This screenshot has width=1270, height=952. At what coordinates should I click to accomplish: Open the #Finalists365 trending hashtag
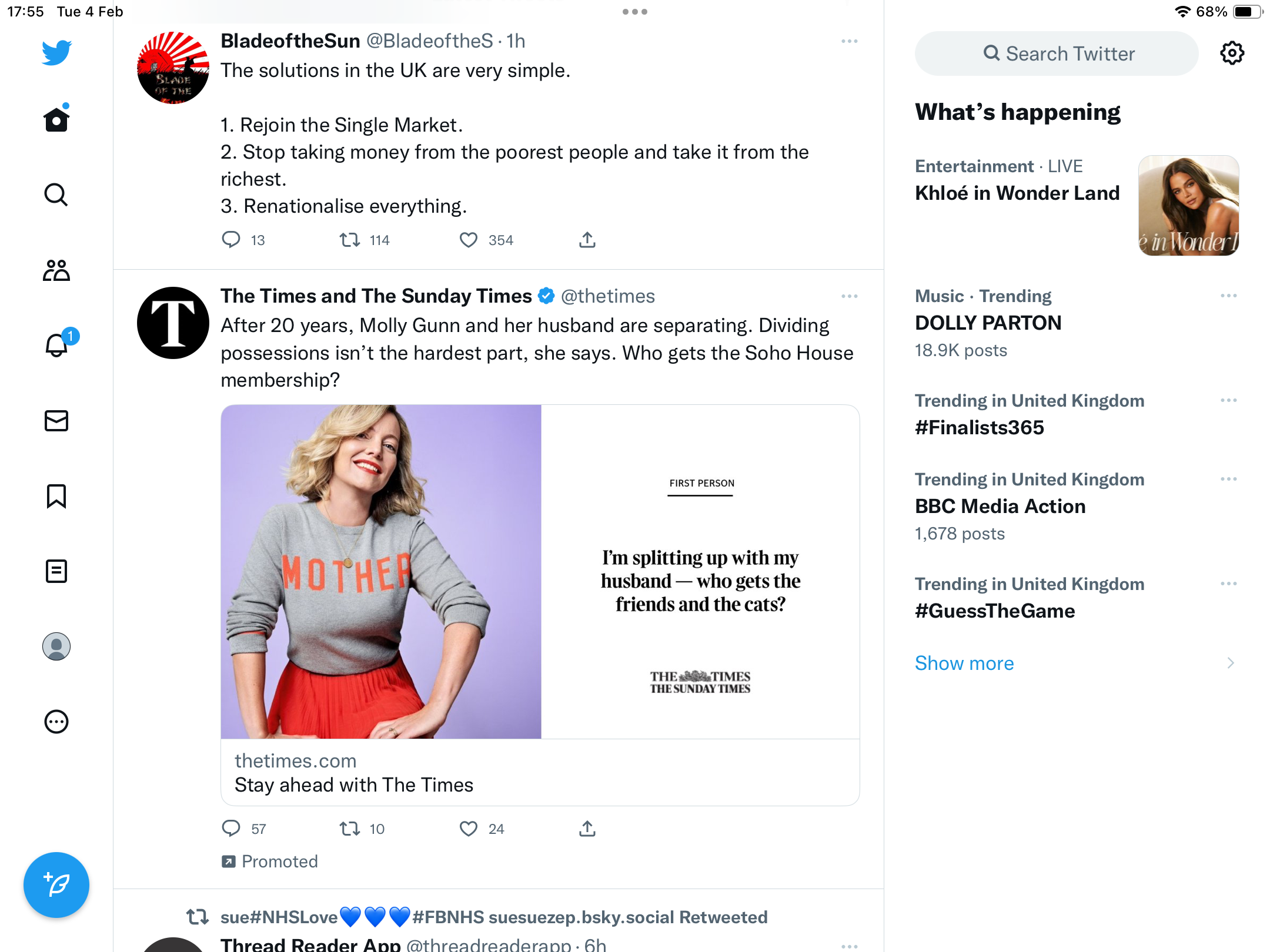coord(980,427)
